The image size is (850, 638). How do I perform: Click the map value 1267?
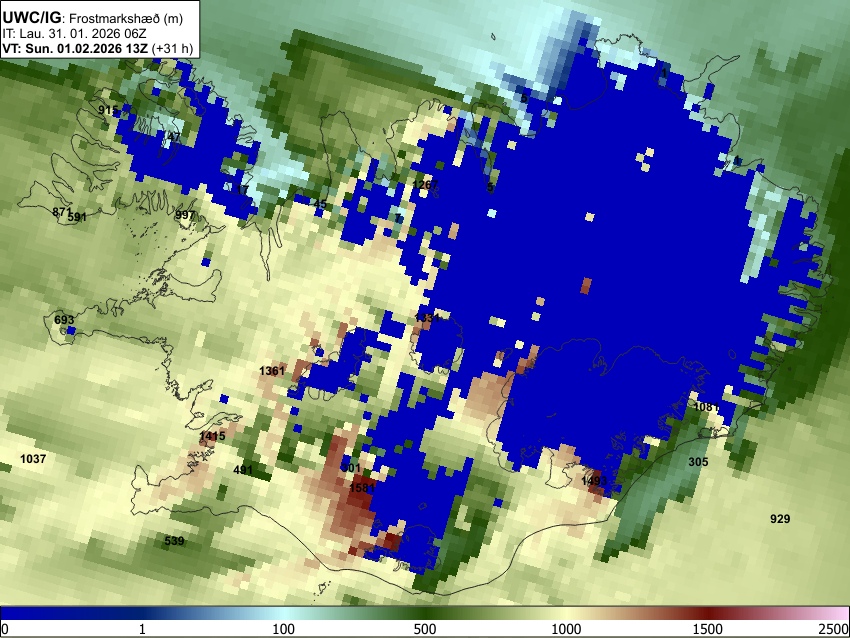425,184
